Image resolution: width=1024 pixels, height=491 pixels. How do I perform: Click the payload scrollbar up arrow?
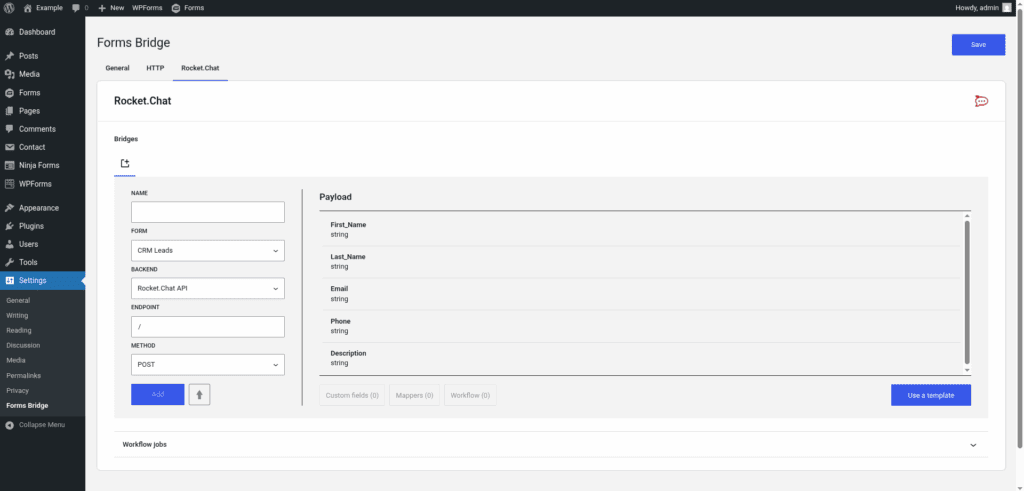(x=967, y=216)
